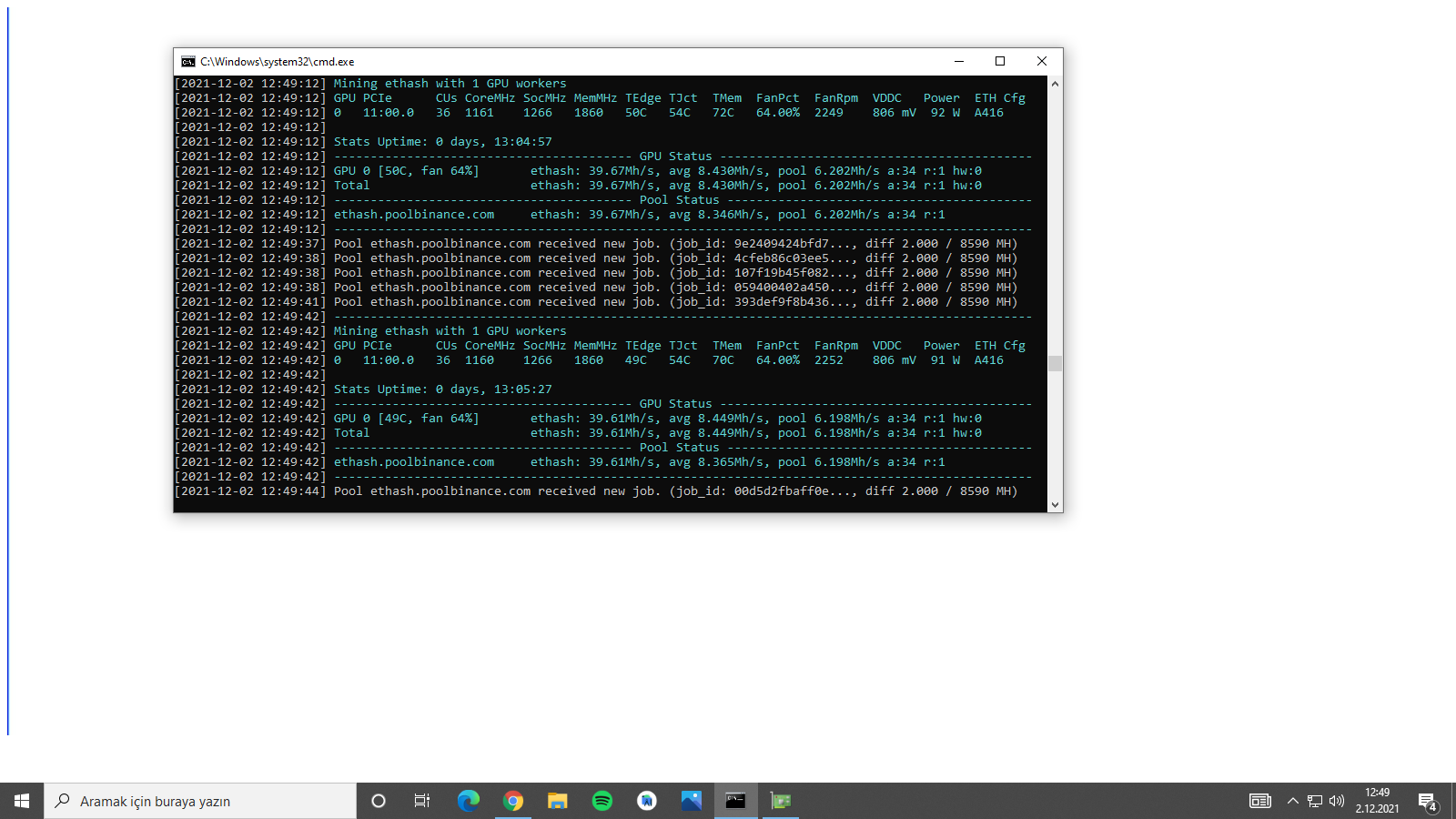Click the console scrollbar down arrow
Image resolution: width=1456 pixels, height=819 pixels.
click(x=1055, y=505)
